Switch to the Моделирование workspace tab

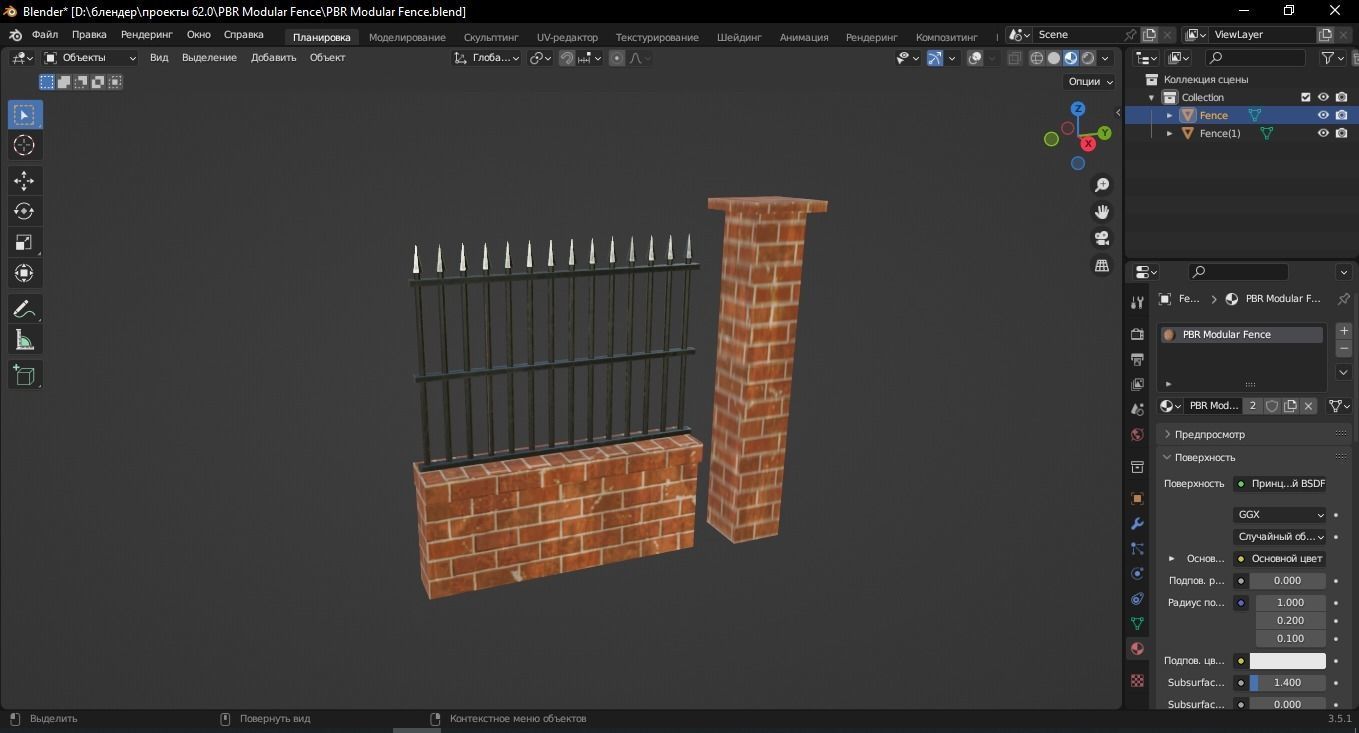pyautogui.click(x=407, y=37)
